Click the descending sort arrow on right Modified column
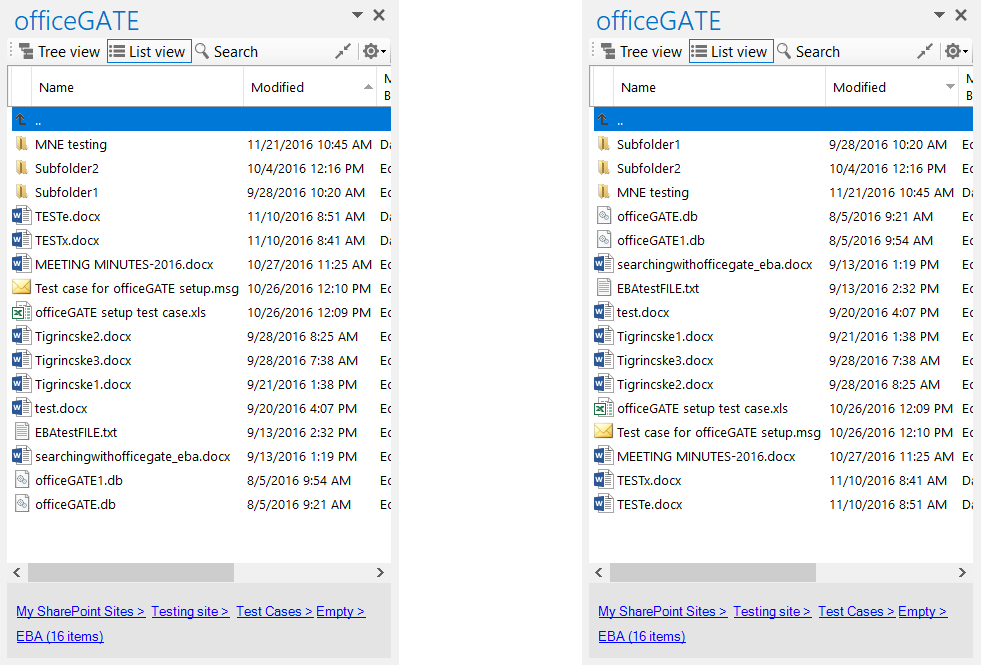Viewport: 982px width, 665px height. pyautogui.click(x=950, y=88)
